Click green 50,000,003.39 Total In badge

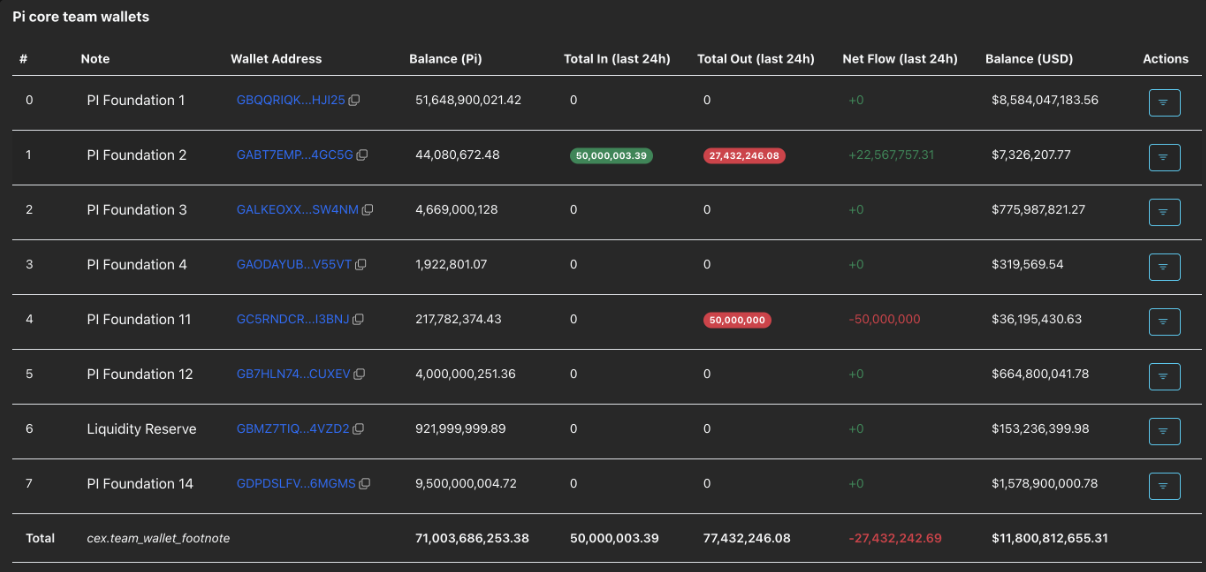(x=611, y=156)
